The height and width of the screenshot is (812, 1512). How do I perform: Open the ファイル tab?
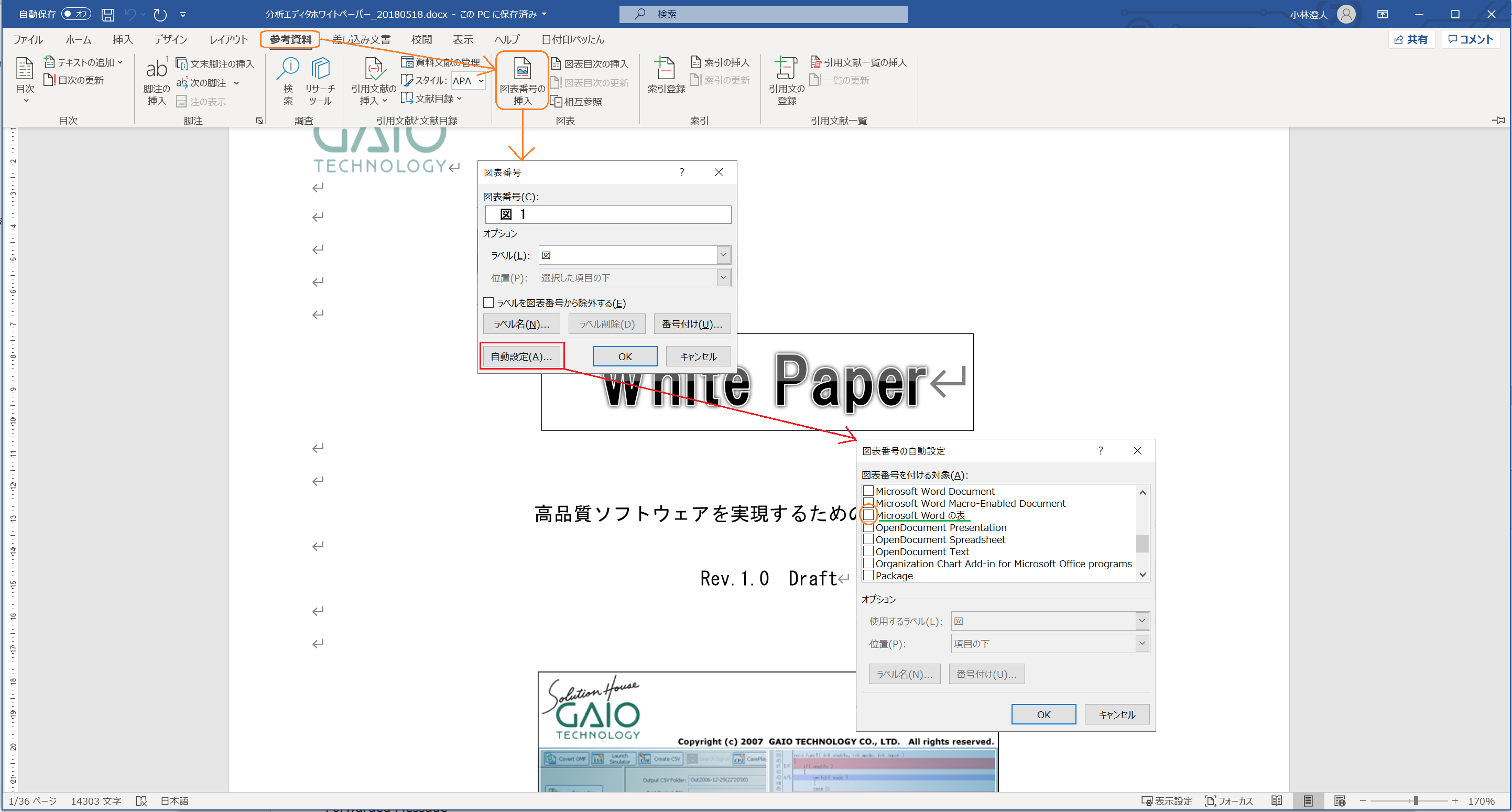coord(28,39)
